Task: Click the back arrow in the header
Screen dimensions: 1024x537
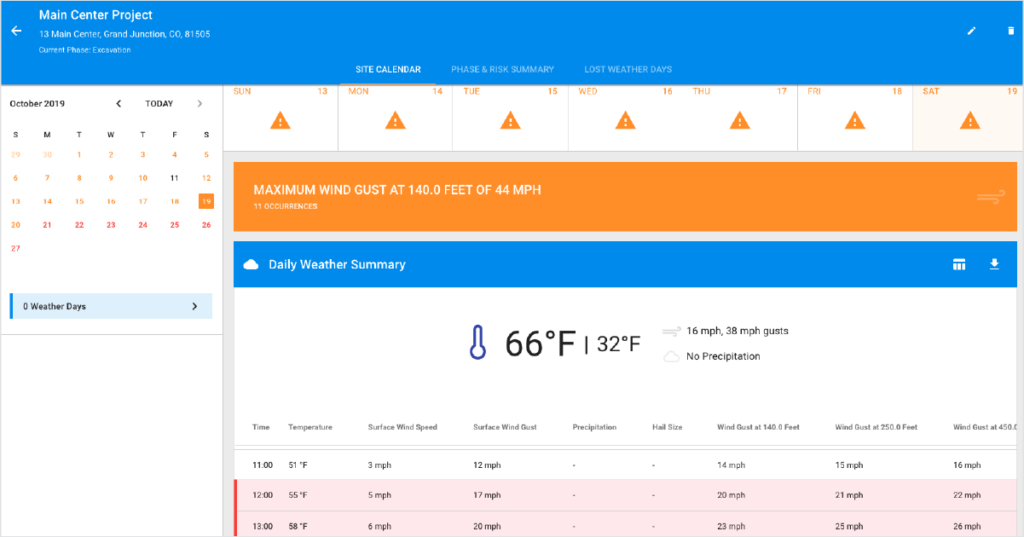Action: 16,31
